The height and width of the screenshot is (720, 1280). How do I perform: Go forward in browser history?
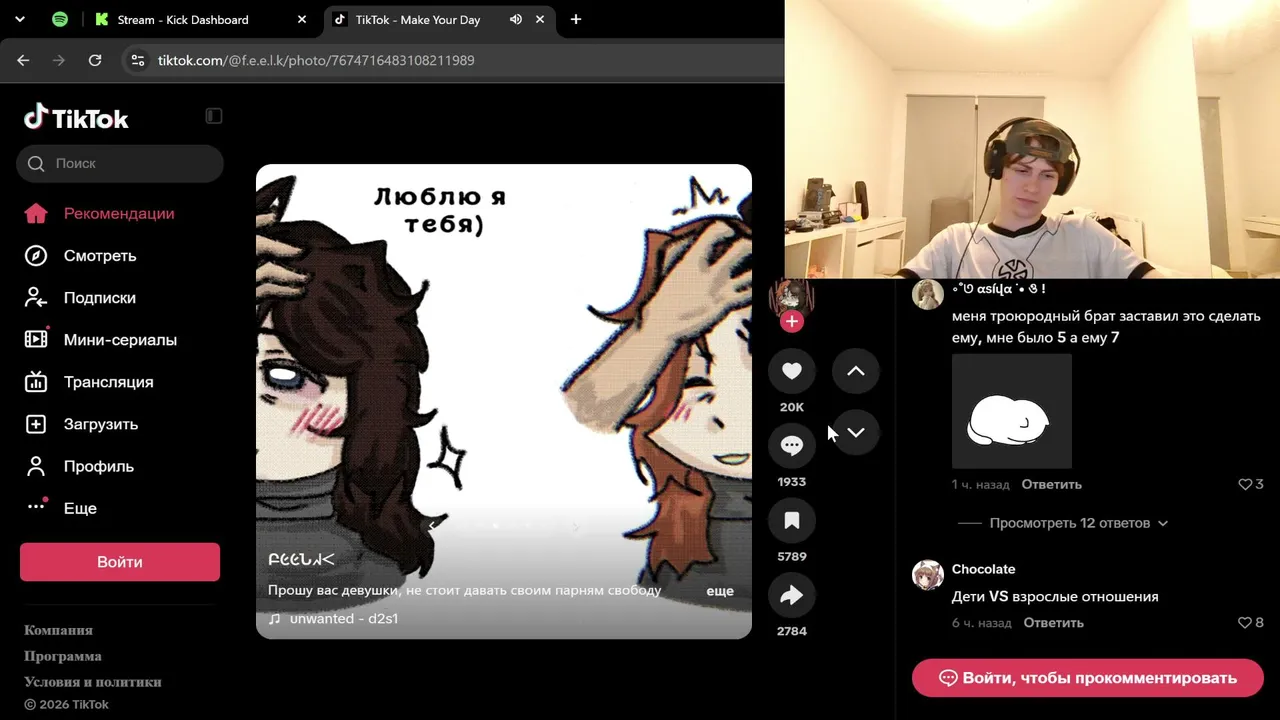point(59,60)
